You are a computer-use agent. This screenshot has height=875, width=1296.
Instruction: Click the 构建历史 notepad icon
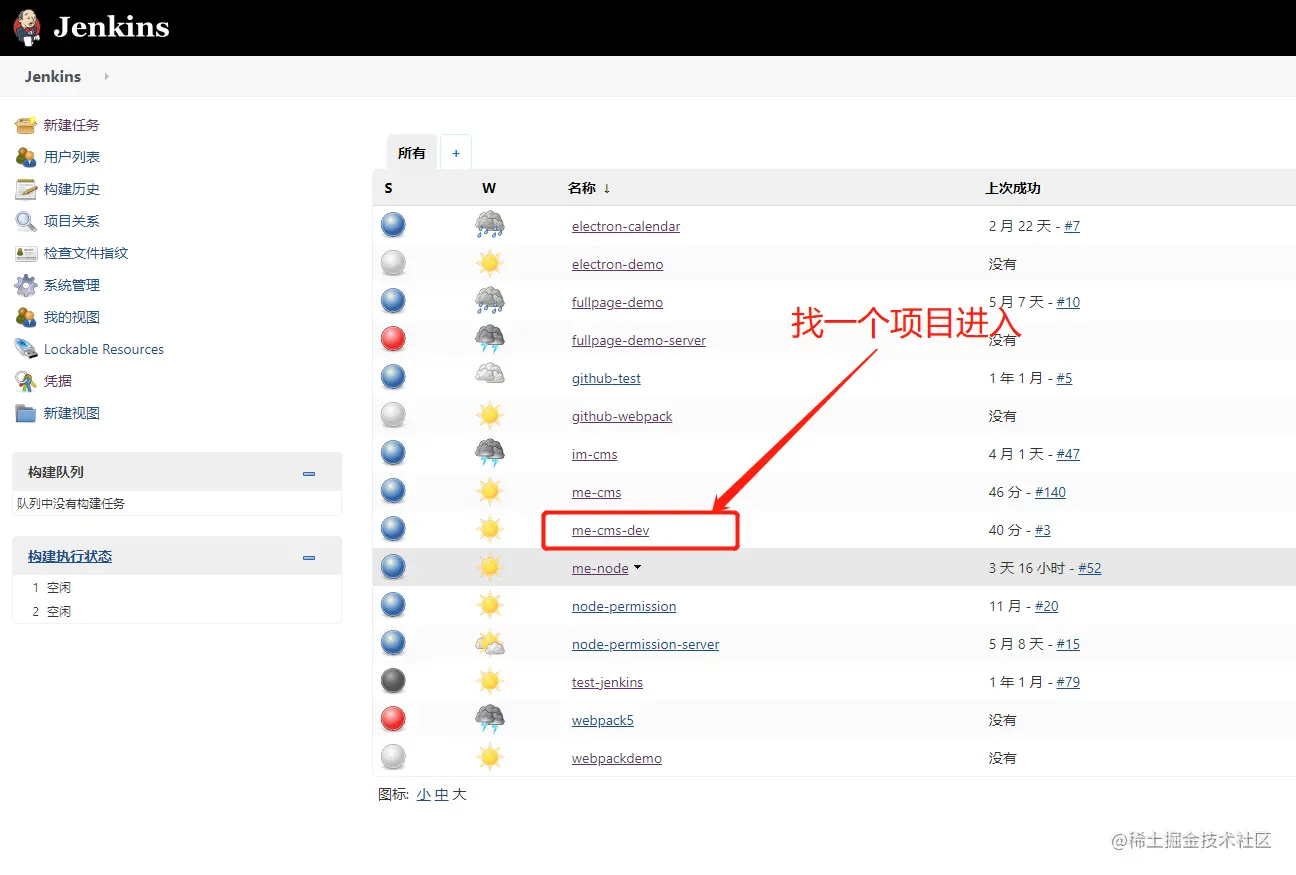tap(26, 189)
